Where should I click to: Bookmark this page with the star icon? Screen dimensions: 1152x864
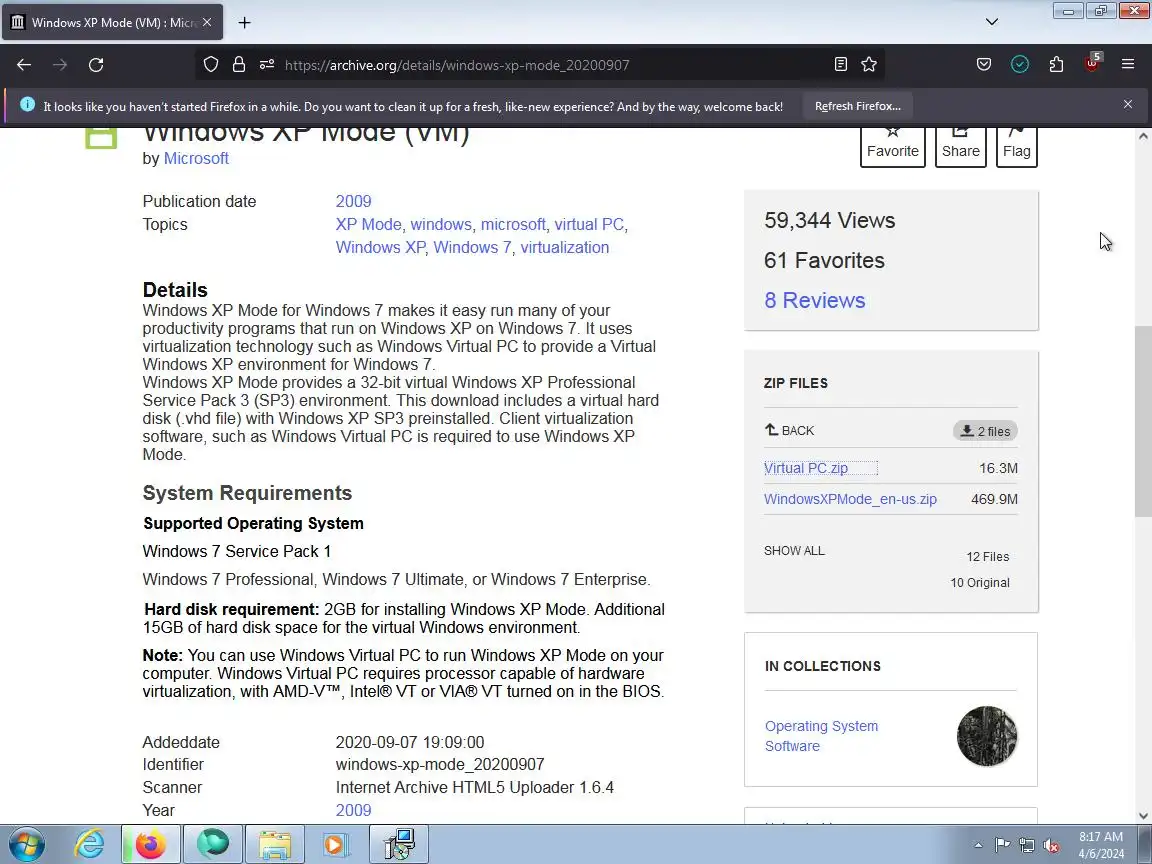click(868, 65)
